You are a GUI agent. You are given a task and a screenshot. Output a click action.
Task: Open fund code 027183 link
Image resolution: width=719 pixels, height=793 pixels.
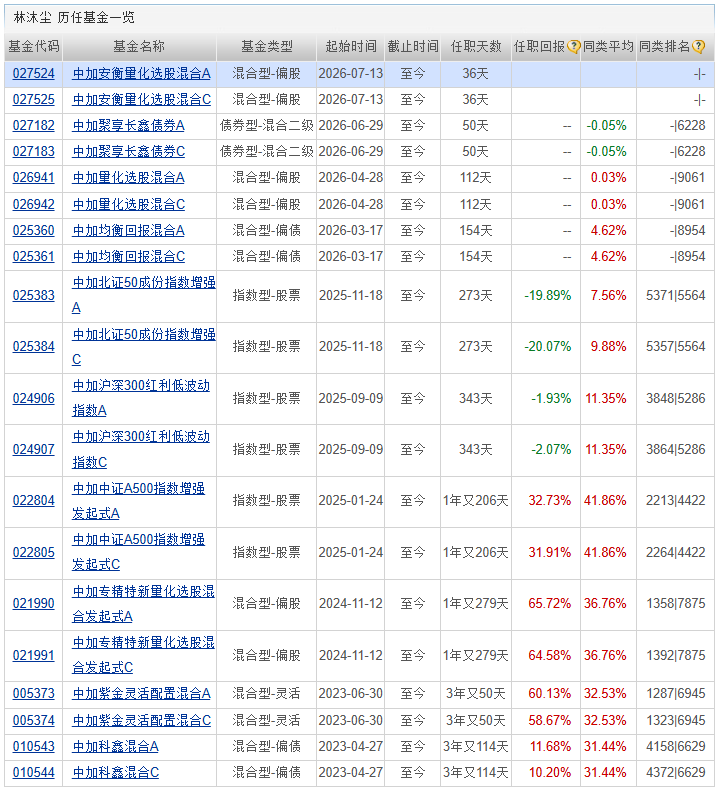click(33, 152)
